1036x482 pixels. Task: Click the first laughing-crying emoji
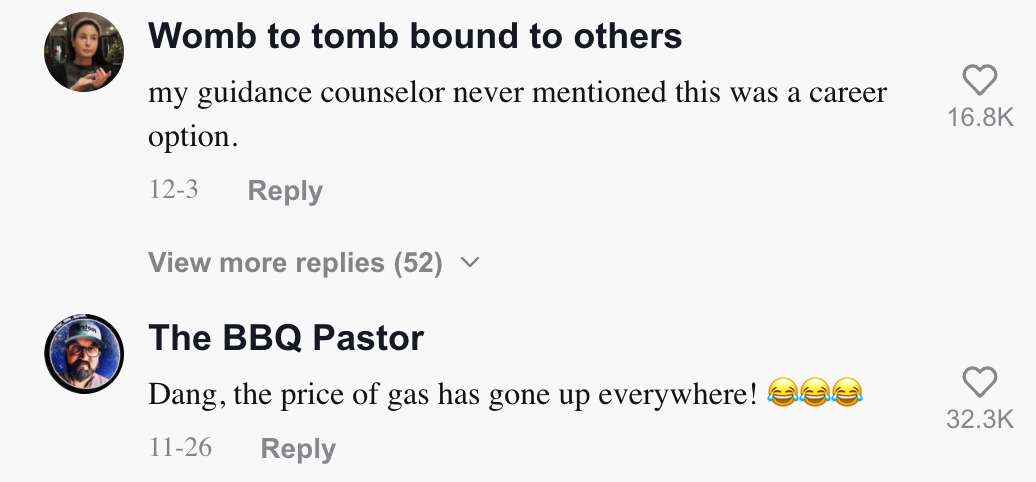(781, 393)
